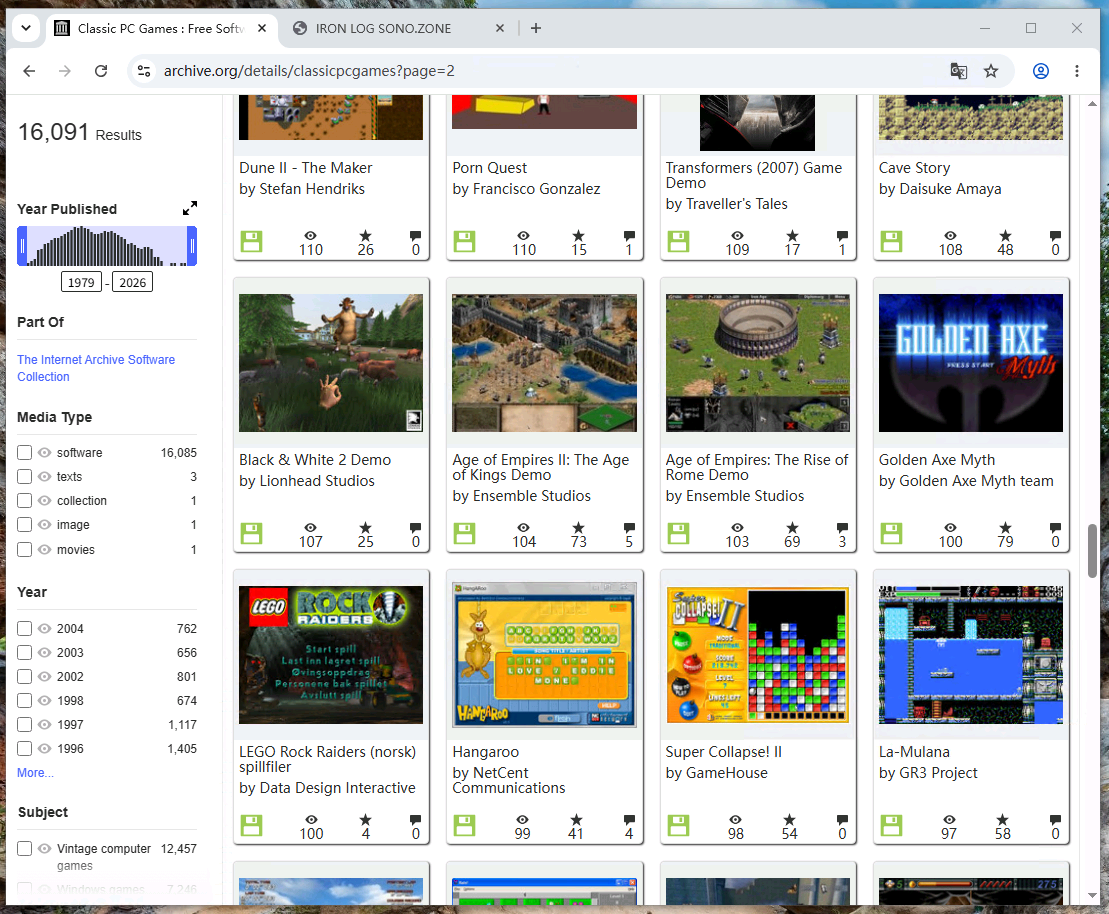Screen dimensions: 1109x914
Task: Open Chrome's three-dot menu
Action: [1076, 71]
